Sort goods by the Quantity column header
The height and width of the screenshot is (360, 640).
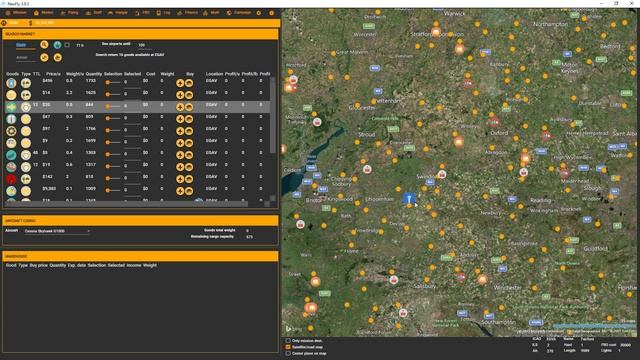pyautogui.click(x=94, y=74)
